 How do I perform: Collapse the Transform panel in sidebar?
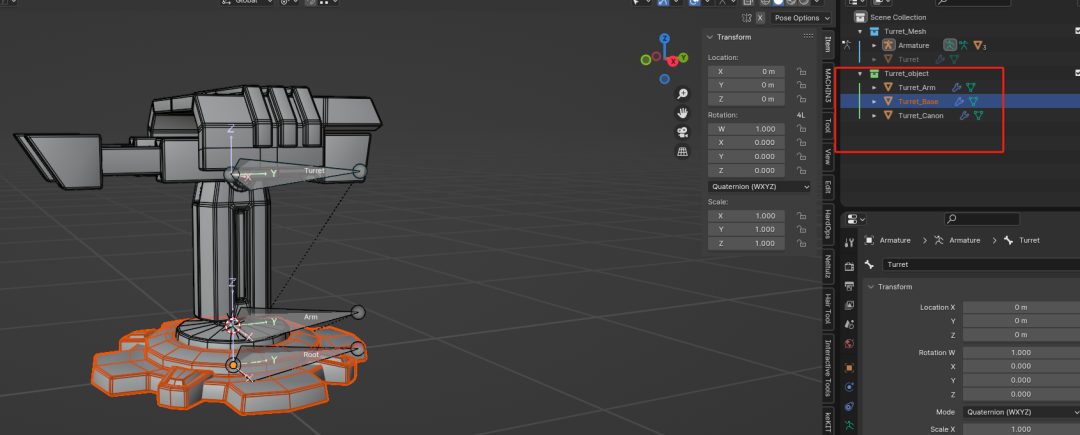pos(711,37)
